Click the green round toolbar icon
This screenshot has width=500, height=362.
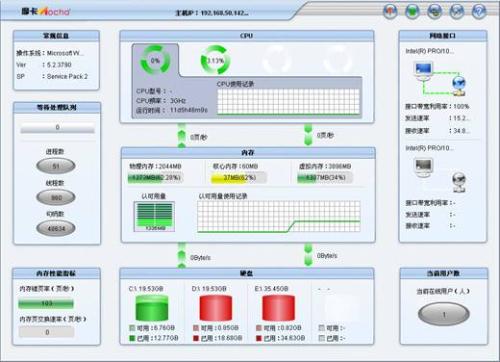click(x=412, y=12)
